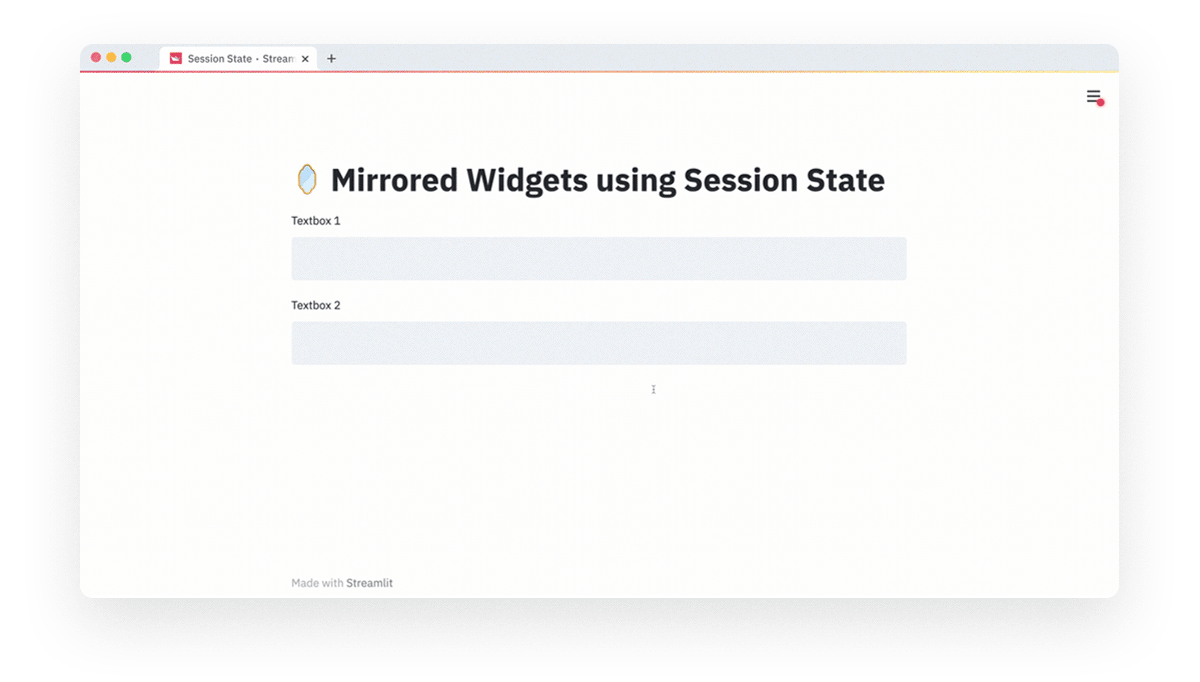Close the Session State browser tab
This screenshot has height=682, width=1200.
(x=305, y=59)
